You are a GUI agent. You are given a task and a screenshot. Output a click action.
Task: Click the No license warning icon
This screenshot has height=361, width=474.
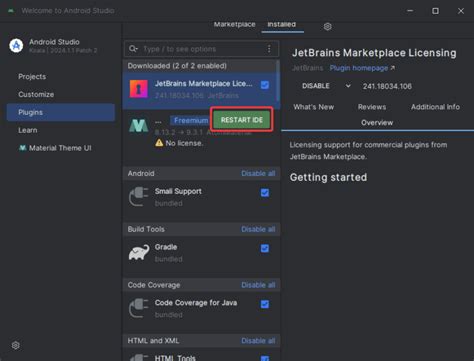point(159,143)
